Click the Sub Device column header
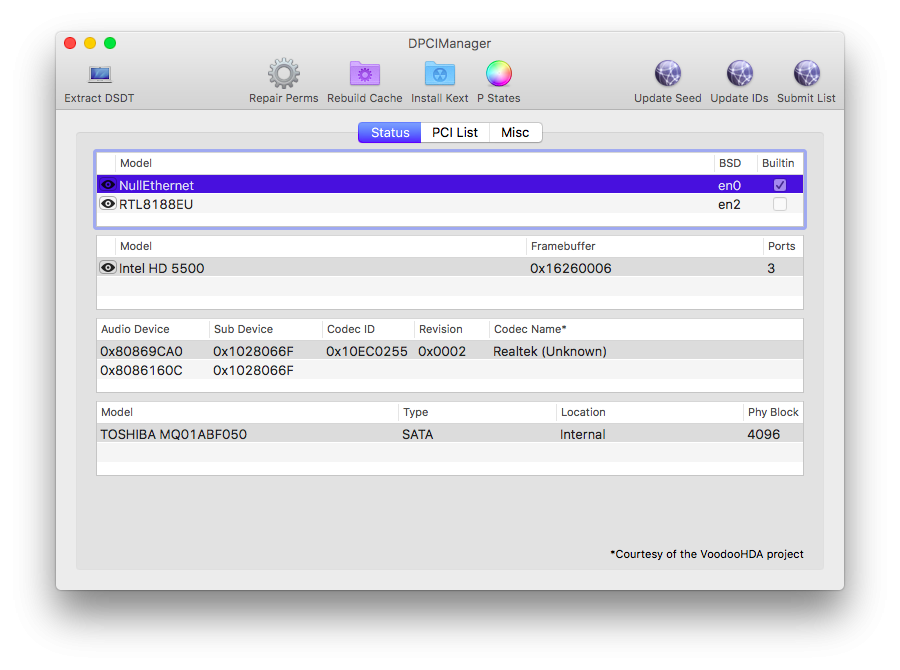 (x=266, y=329)
